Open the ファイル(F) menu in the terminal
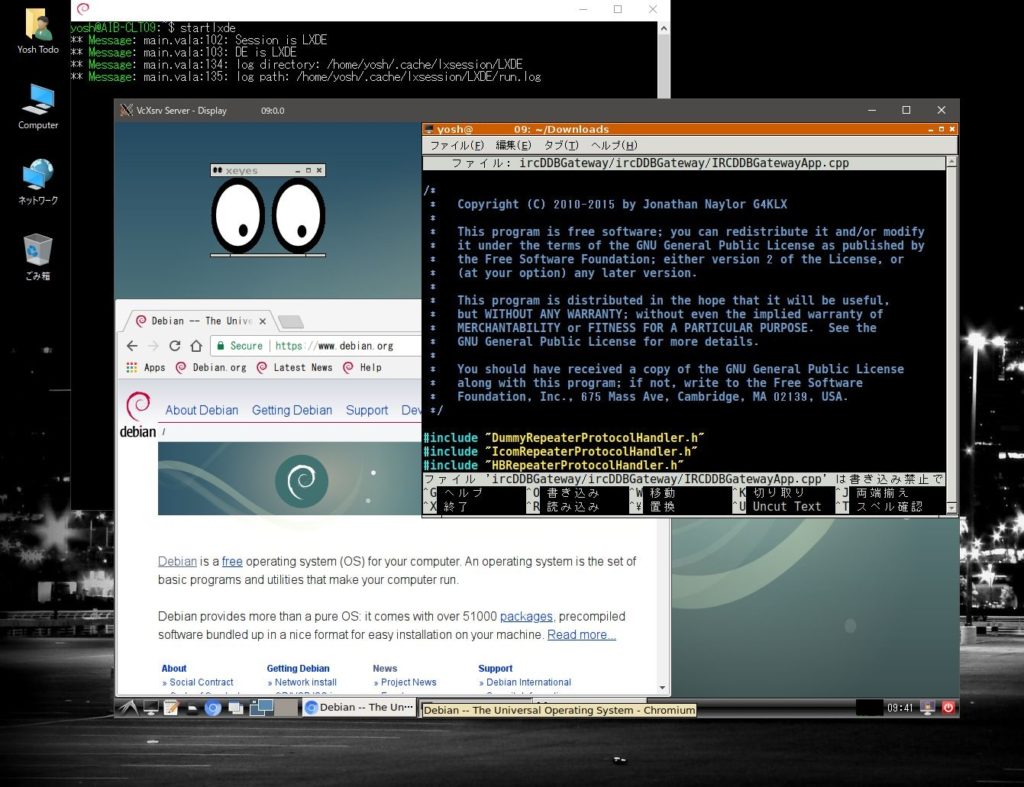The image size is (1024, 787). [450, 145]
